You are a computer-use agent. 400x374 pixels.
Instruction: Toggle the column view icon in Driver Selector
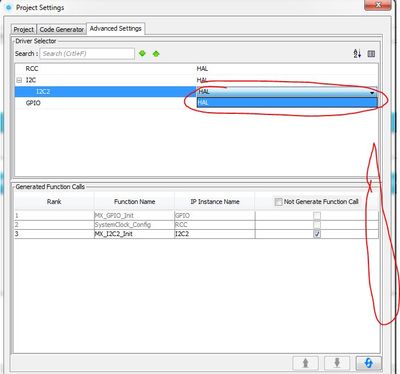tap(371, 54)
